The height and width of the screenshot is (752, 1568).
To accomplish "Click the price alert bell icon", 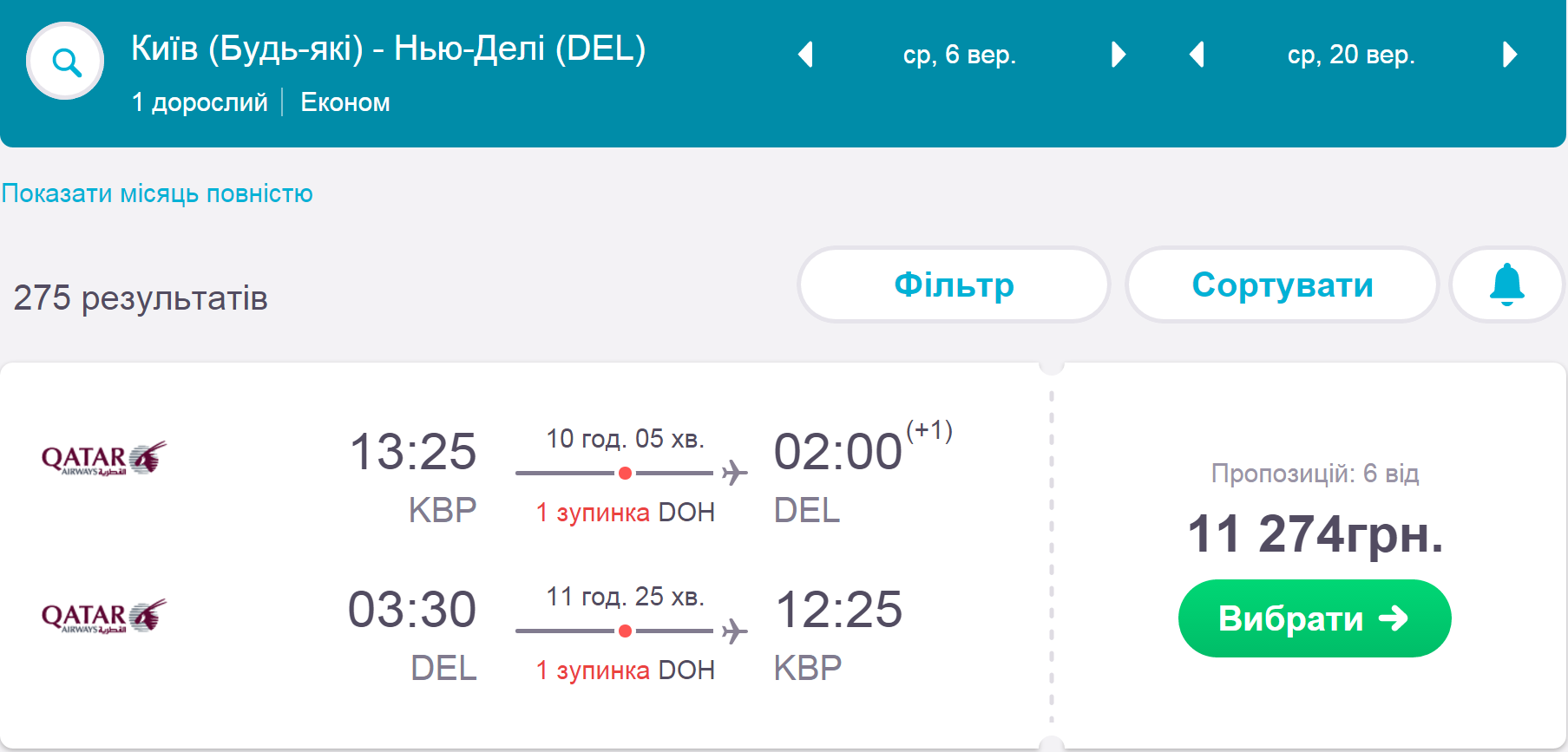I will [x=1506, y=284].
